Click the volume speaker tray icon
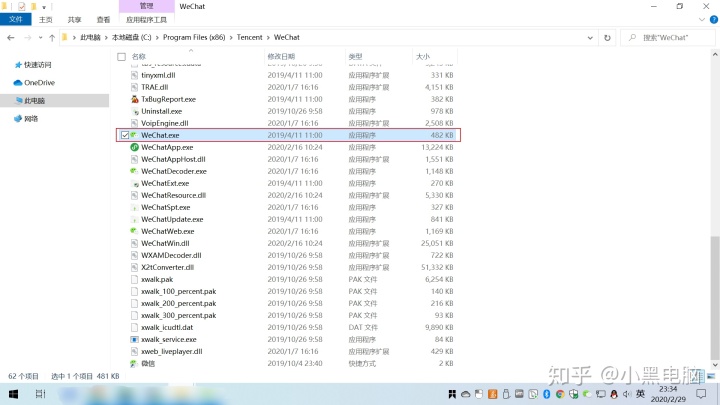This screenshot has width=720, height=405. point(627,394)
